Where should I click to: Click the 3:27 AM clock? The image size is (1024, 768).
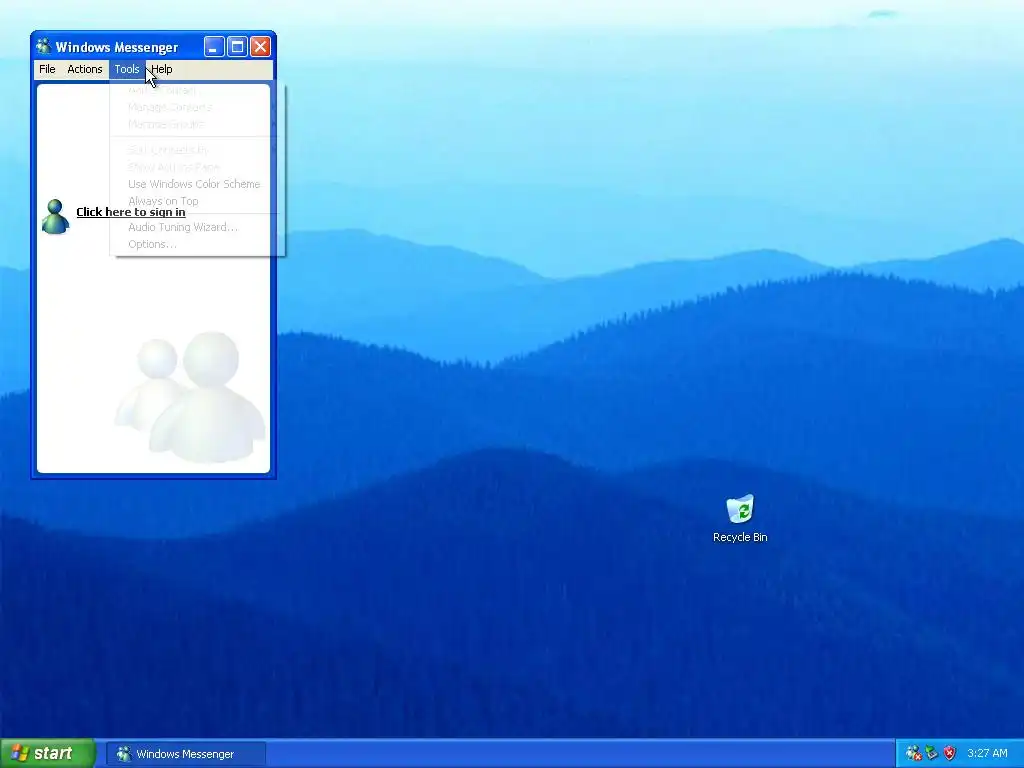987,754
